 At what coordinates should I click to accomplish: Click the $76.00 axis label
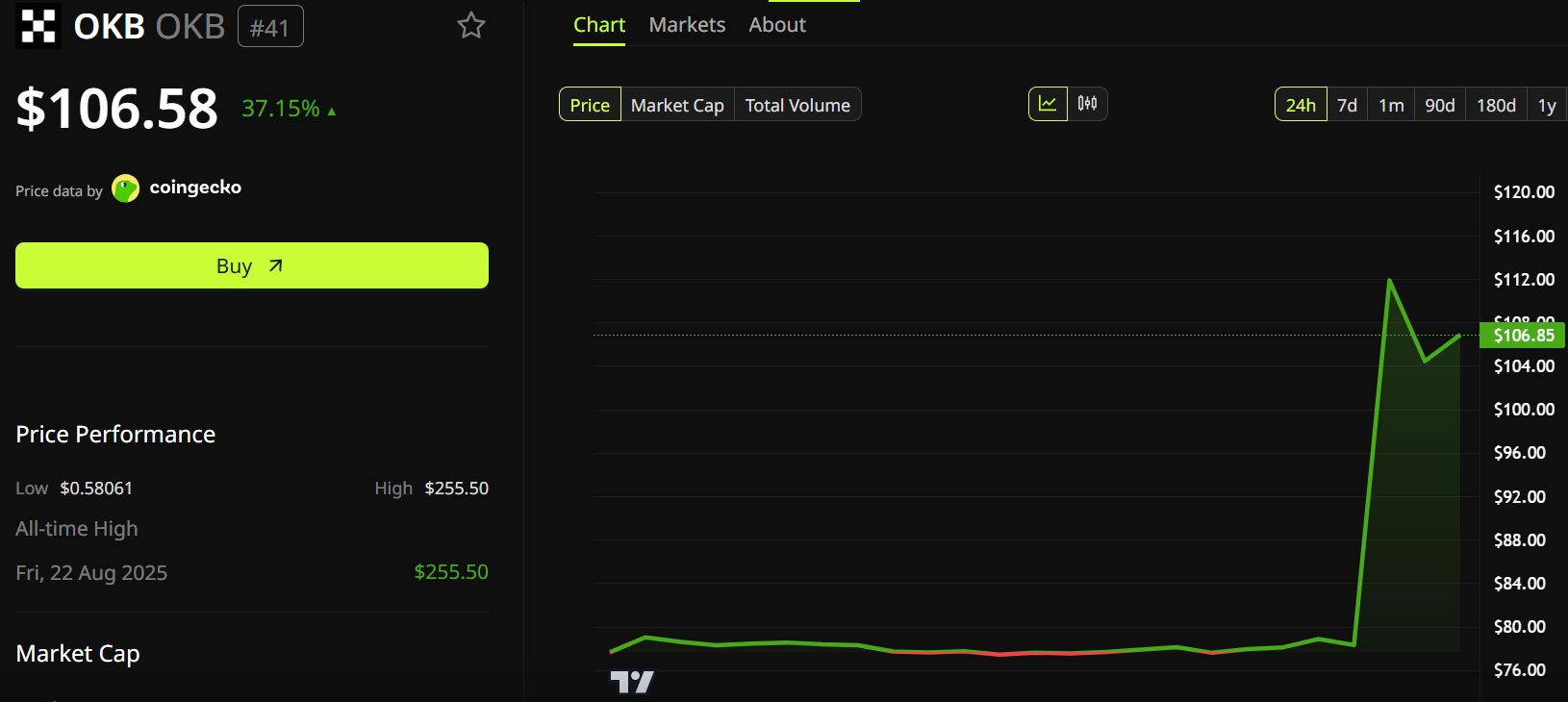click(x=1520, y=670)
